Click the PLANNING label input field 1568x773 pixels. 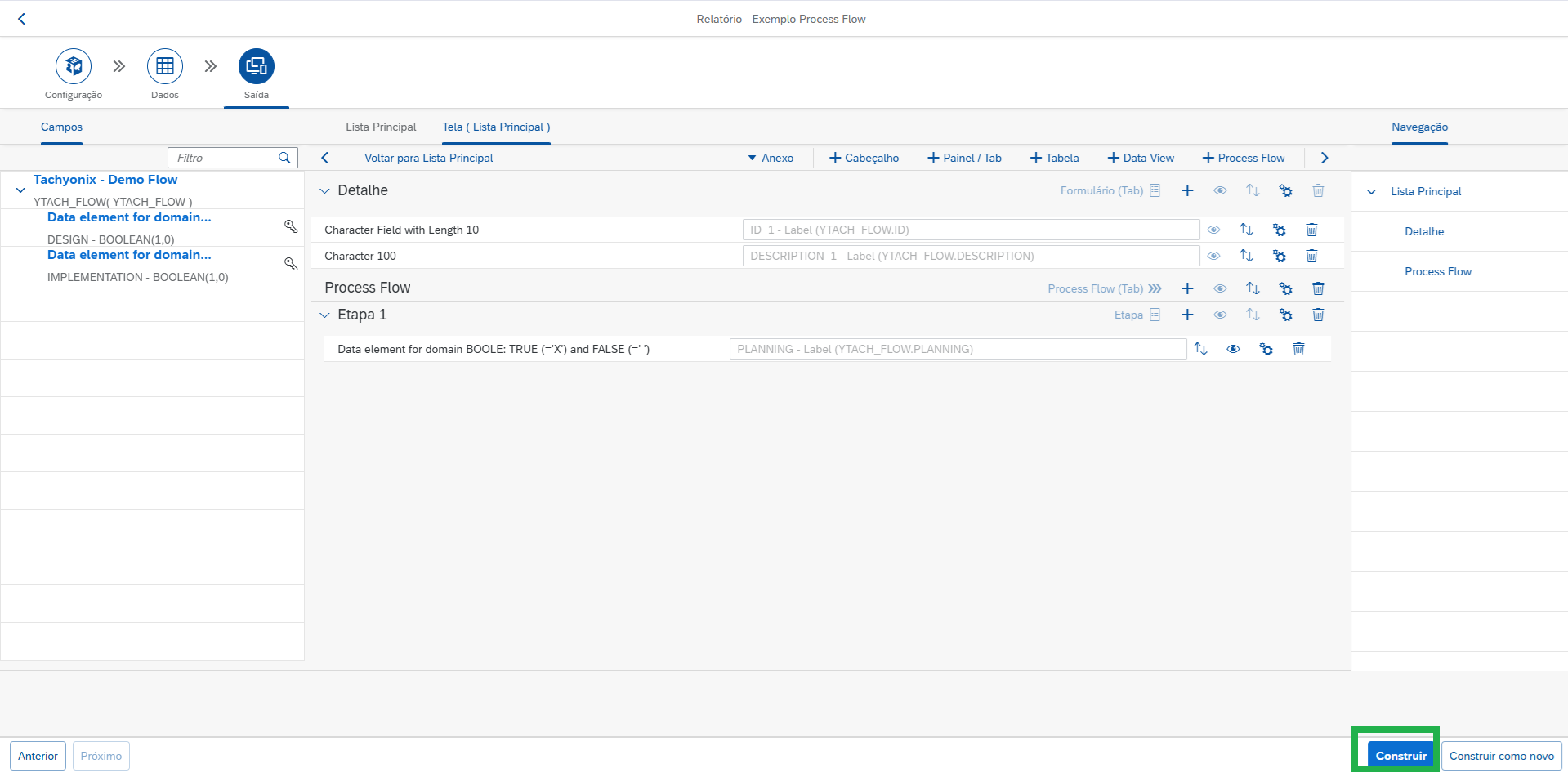[x=958, y=349]
